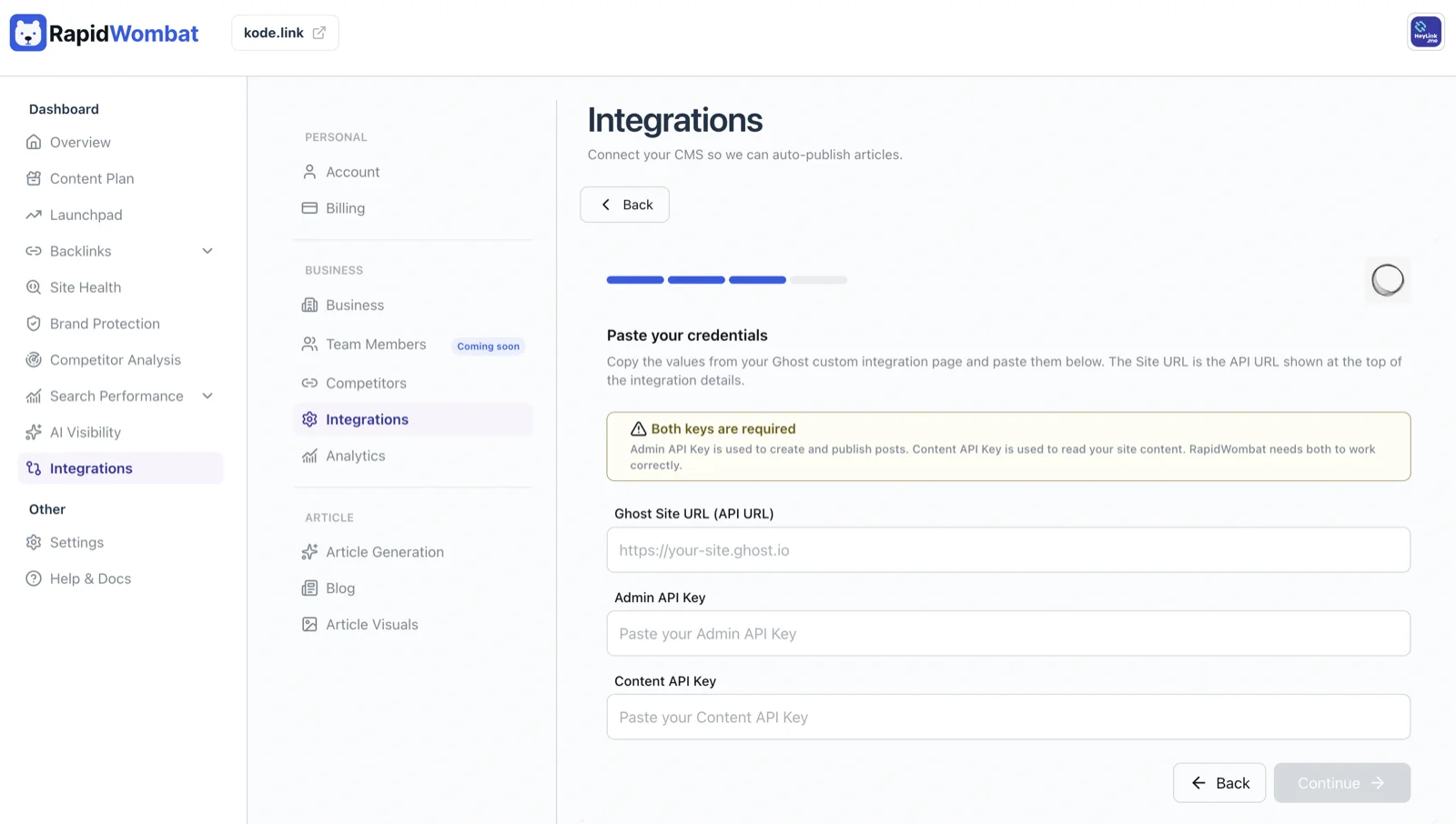
Task: Click the Help & Docs label
Action: click(90, 578)
